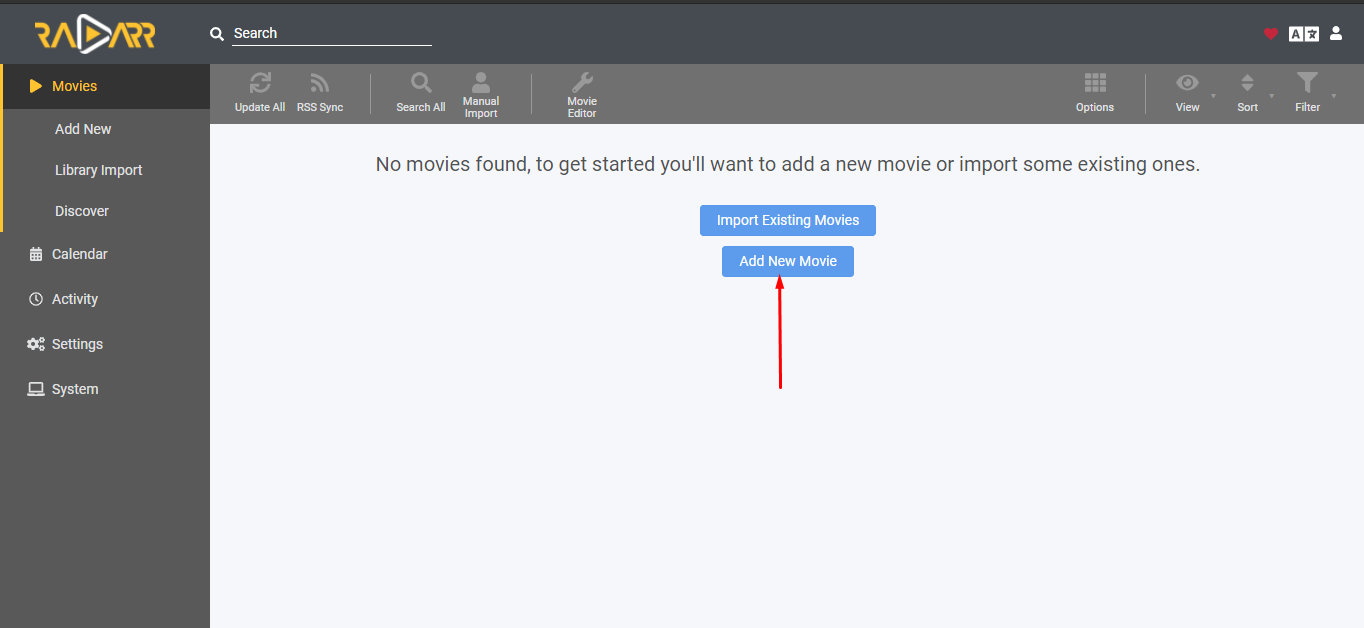
Task: Click the donate heart icon
Action: point(1271,33)
